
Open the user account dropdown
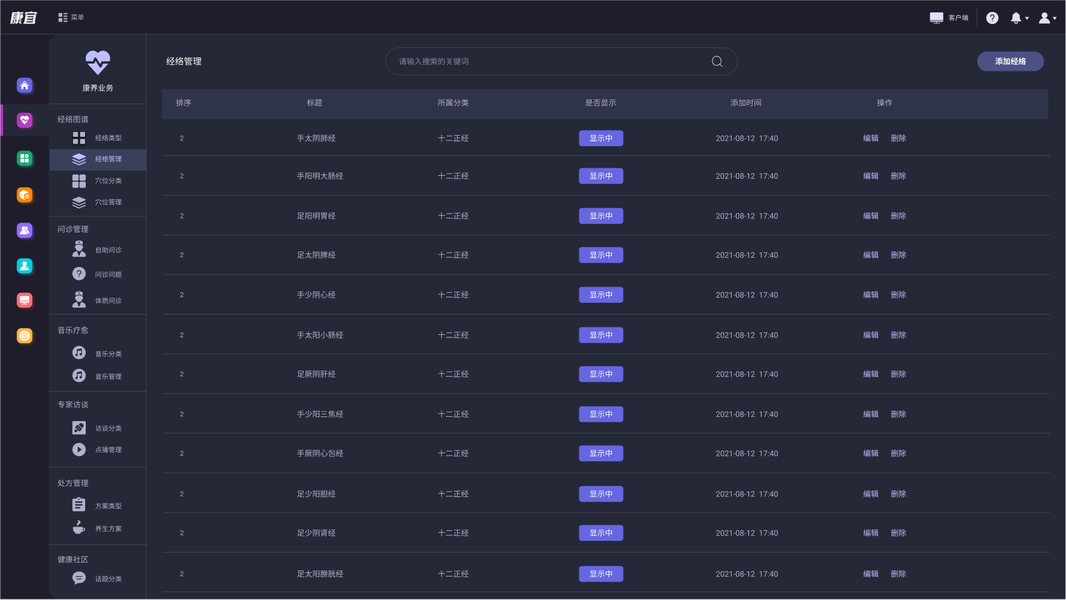click(1046, 18)
